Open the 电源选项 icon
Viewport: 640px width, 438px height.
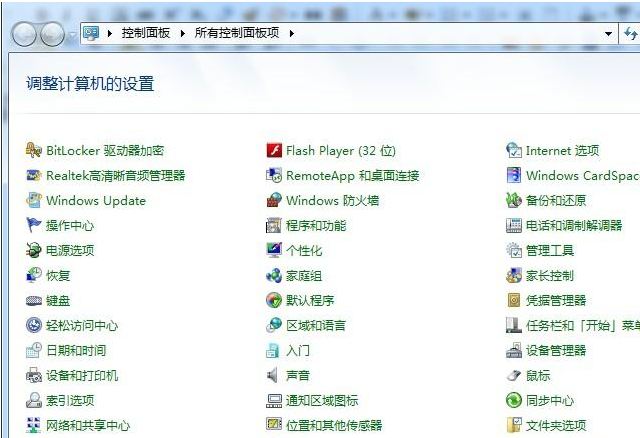point(33,250)
